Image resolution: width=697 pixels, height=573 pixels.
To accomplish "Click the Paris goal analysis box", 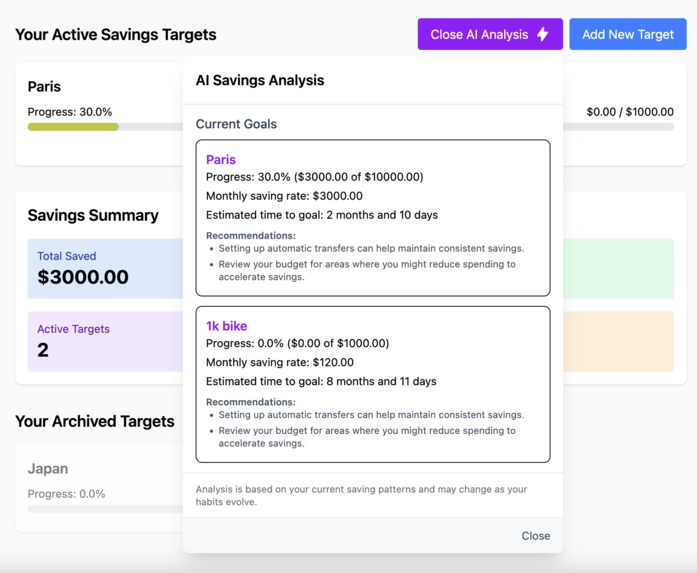I will pyautogui.click(x=373, y=218).
